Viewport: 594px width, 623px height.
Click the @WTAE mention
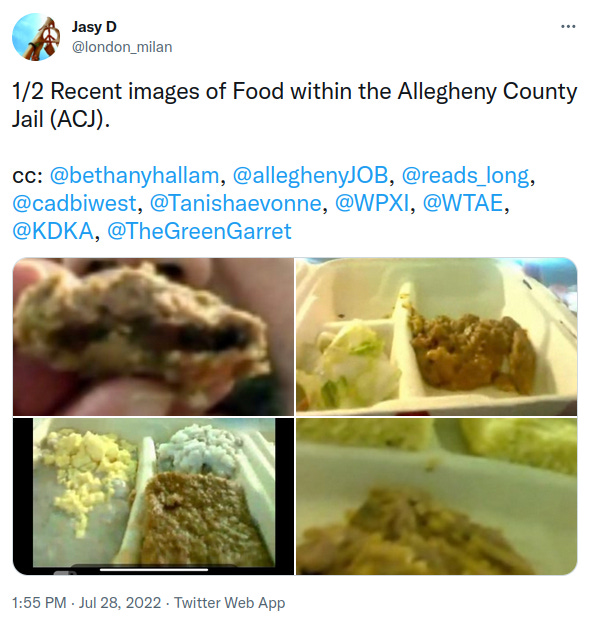coord(463,203)
